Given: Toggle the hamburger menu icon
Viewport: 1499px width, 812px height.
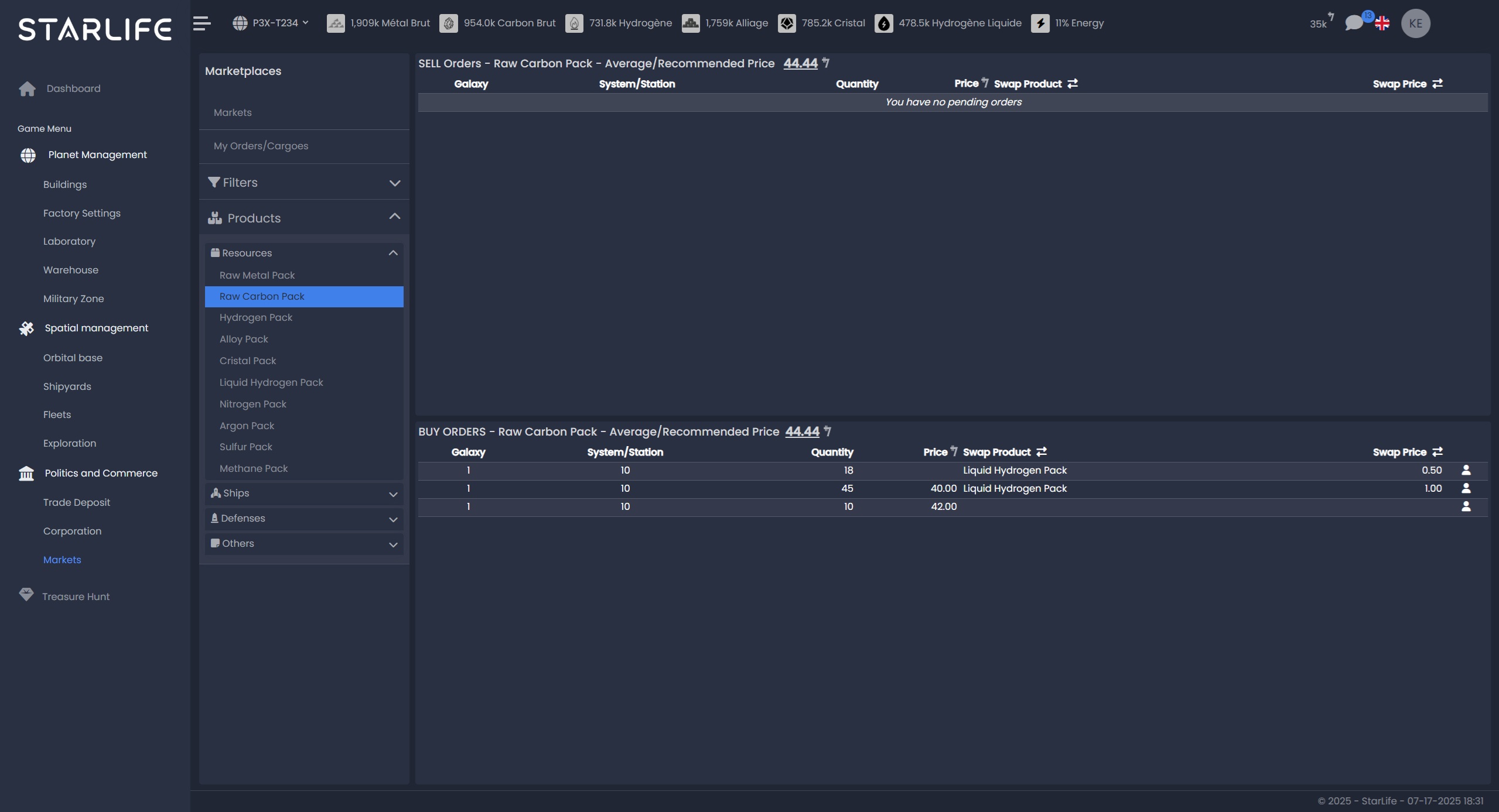Looking at the screenshot, I should tap(202, 23).
